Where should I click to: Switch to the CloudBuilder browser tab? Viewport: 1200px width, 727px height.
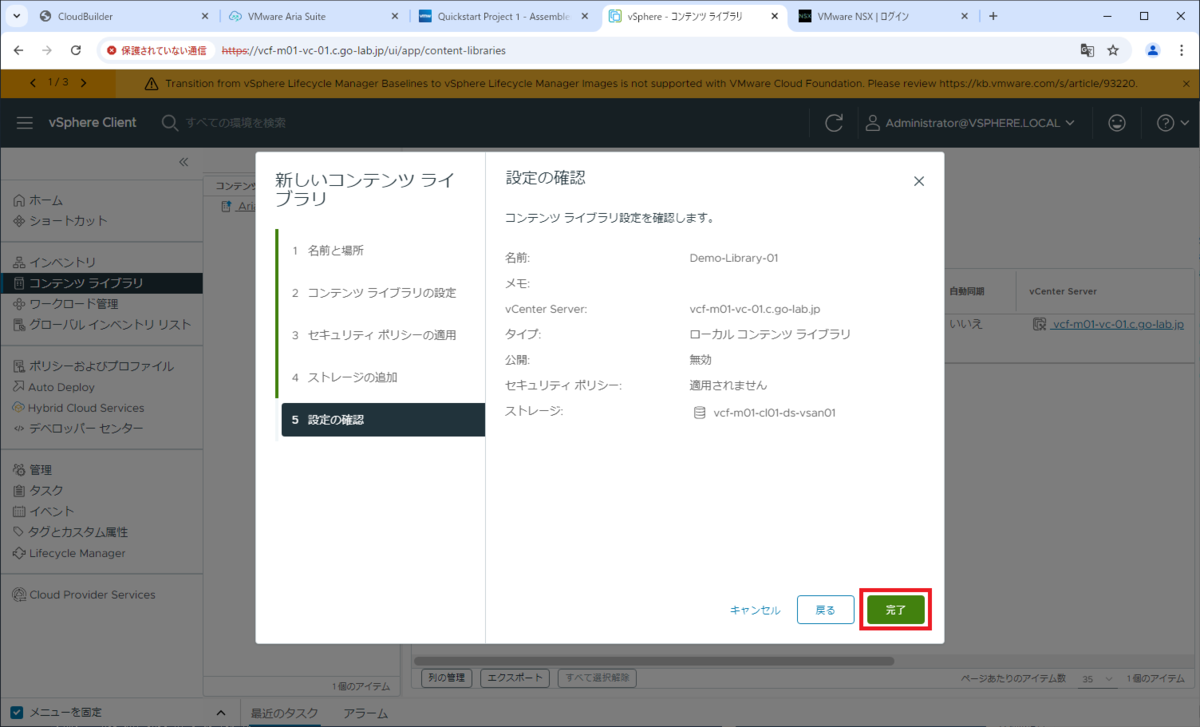click(125, 17)
